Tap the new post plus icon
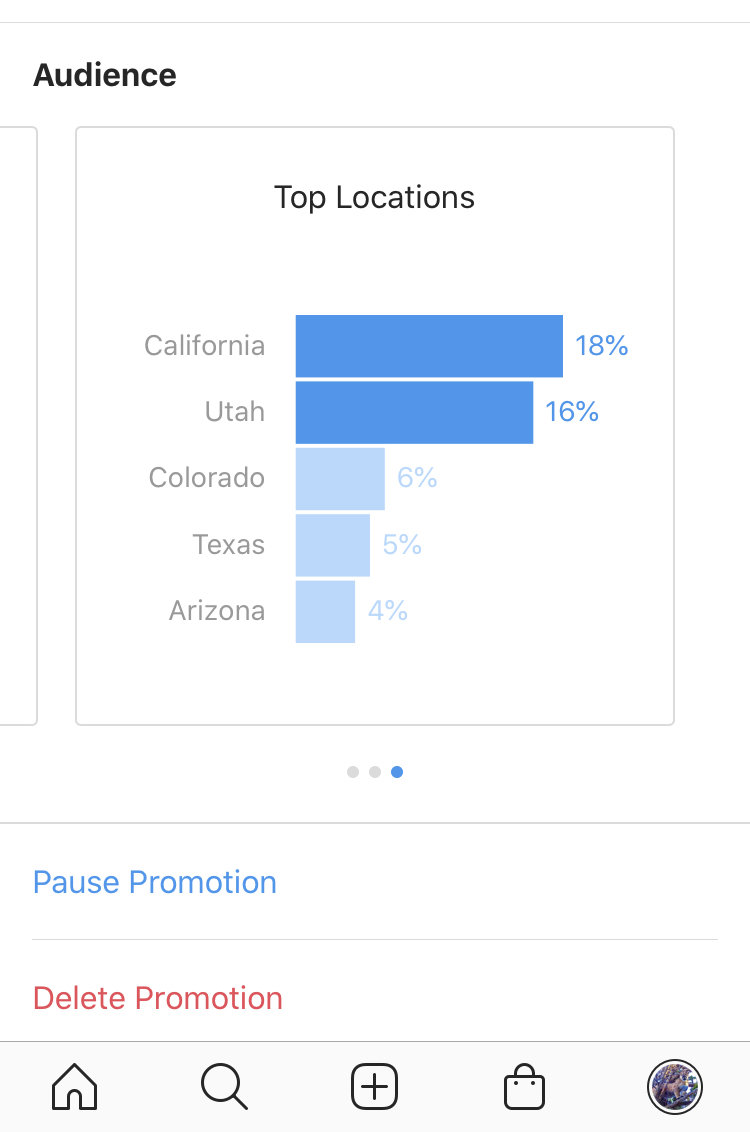The width and height of the screenshot is (750, 1132). [374, 1086]
